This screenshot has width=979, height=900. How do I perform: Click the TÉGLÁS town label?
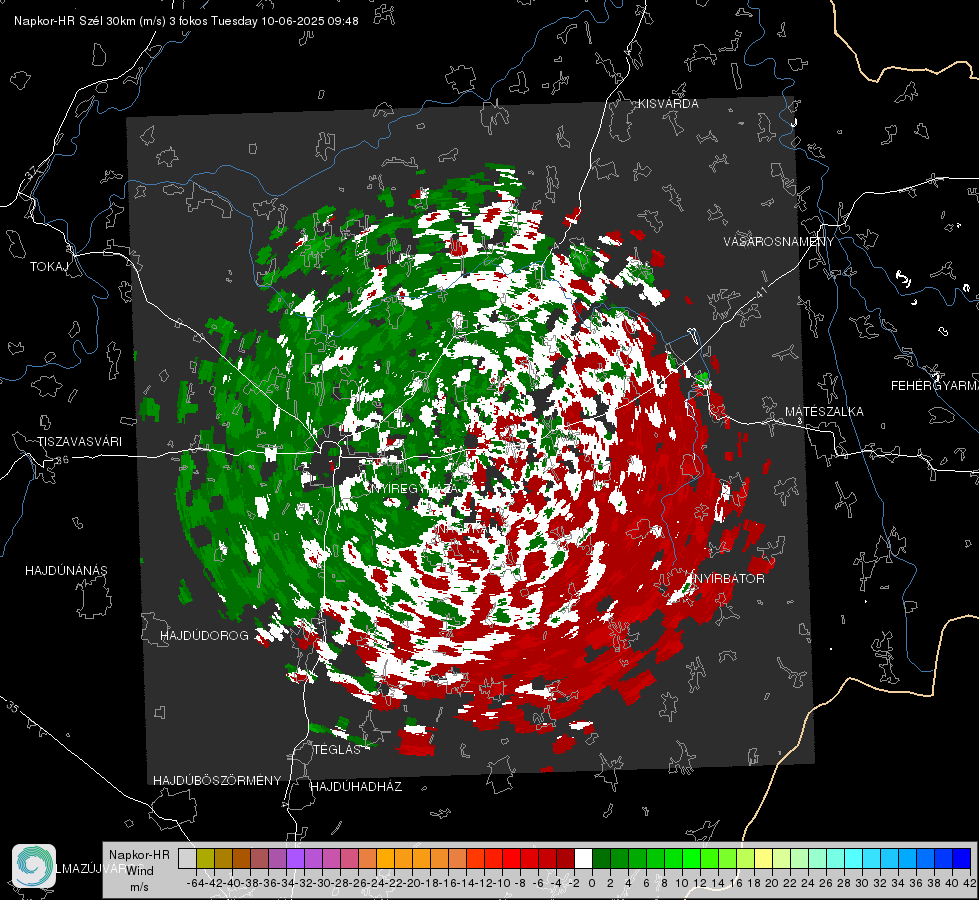[x=337, y=750]
